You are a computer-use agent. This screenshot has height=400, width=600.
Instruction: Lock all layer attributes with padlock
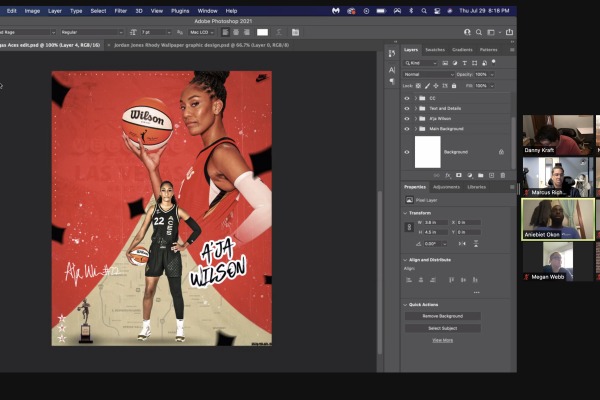[454, 86]
